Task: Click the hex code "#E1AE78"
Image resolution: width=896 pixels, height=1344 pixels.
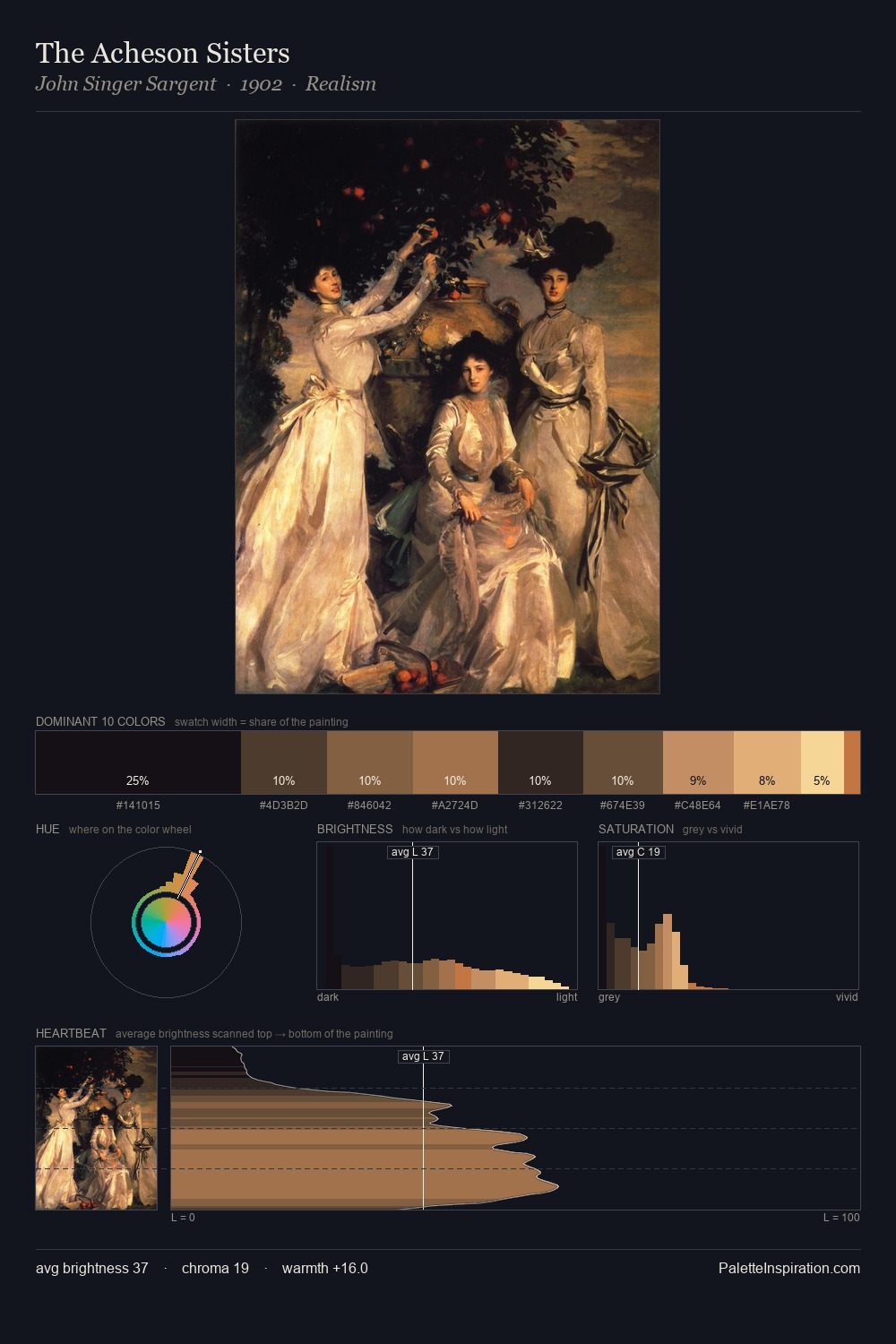Action: pyautogui.click(x=767, y=806)
